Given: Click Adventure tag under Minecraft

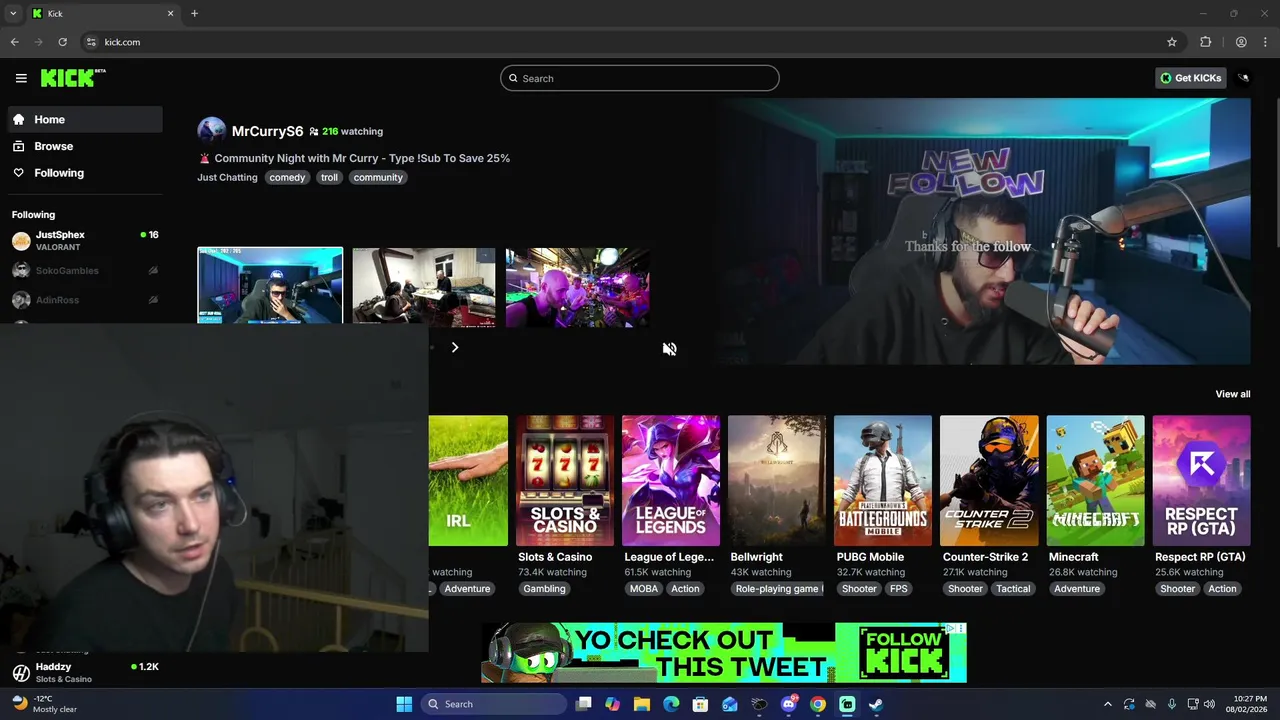Looking at the screenshot, I should (x=1077, y=589).
